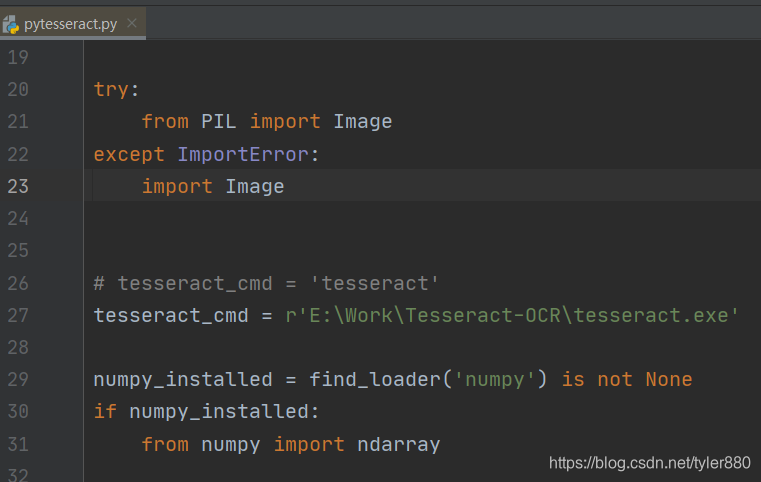
Task: Click line number 23 in the gutter
Action: coord(18,186)
